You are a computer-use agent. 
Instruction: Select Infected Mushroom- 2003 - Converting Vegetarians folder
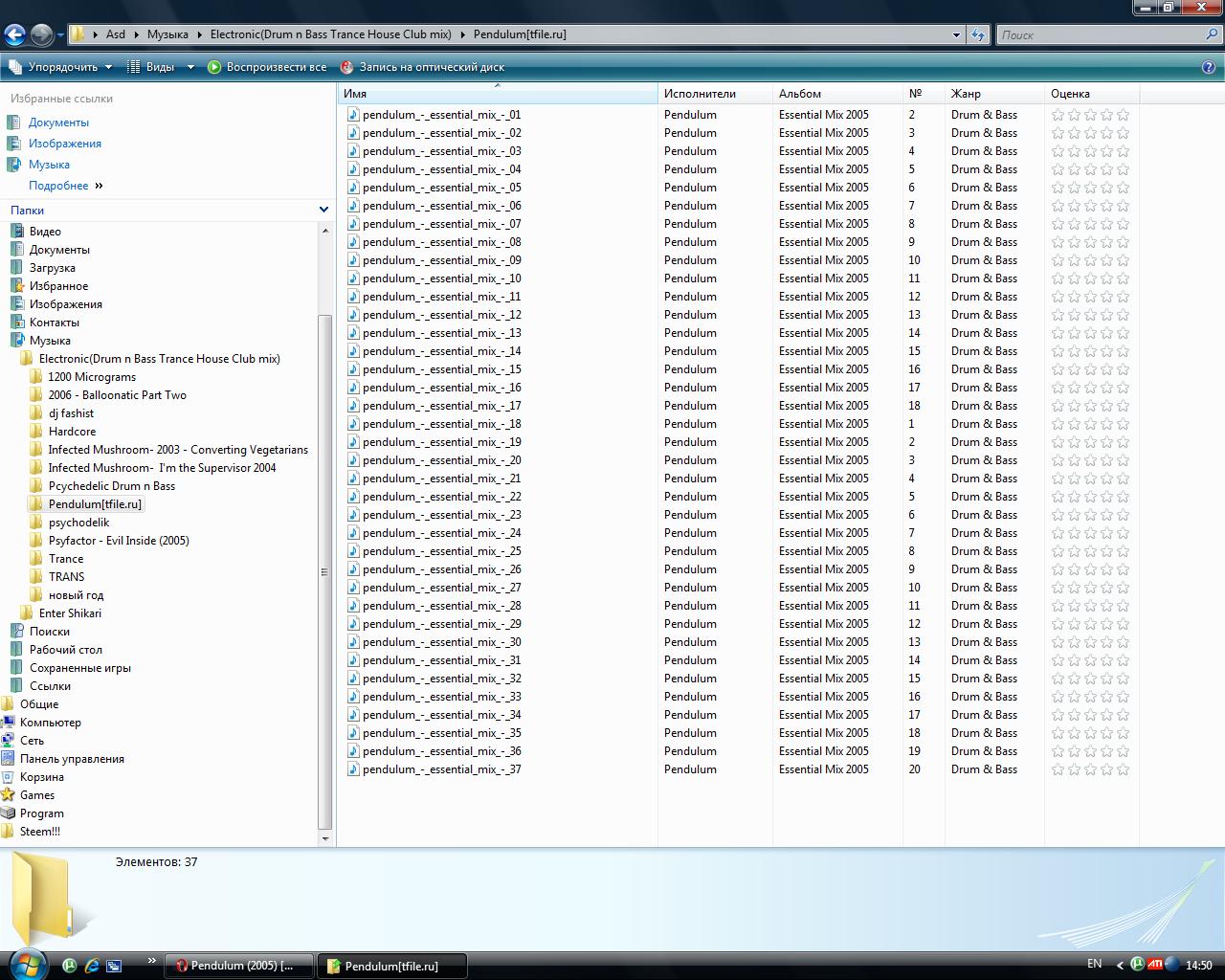pos(178,450)
